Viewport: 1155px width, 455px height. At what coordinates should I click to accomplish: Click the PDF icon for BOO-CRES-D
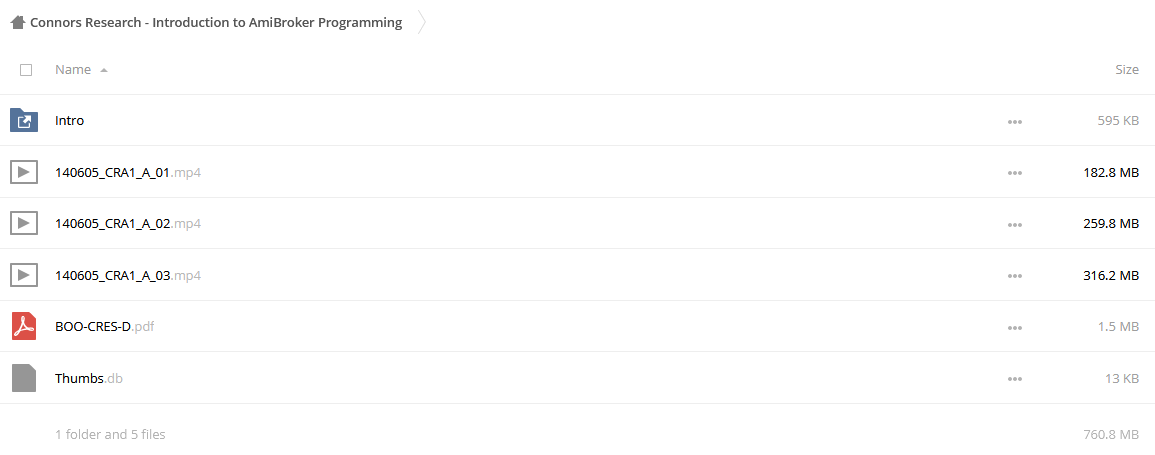click(x=24, y=326)
